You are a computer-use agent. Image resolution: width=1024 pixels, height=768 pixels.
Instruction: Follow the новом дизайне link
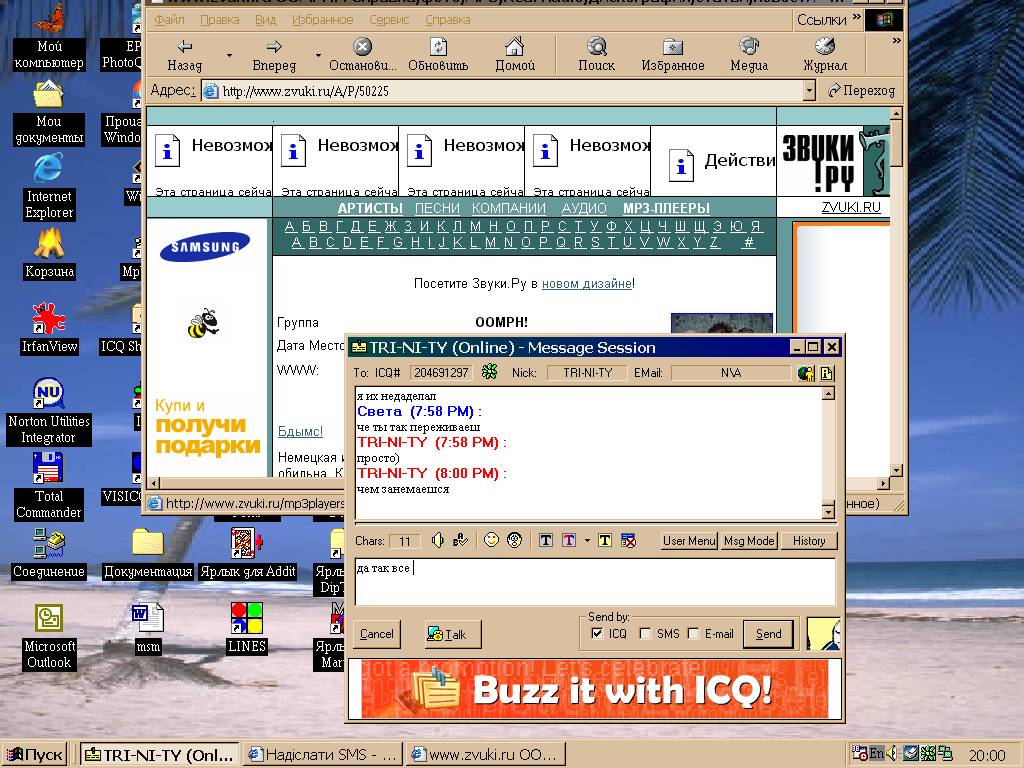(586, 283)
